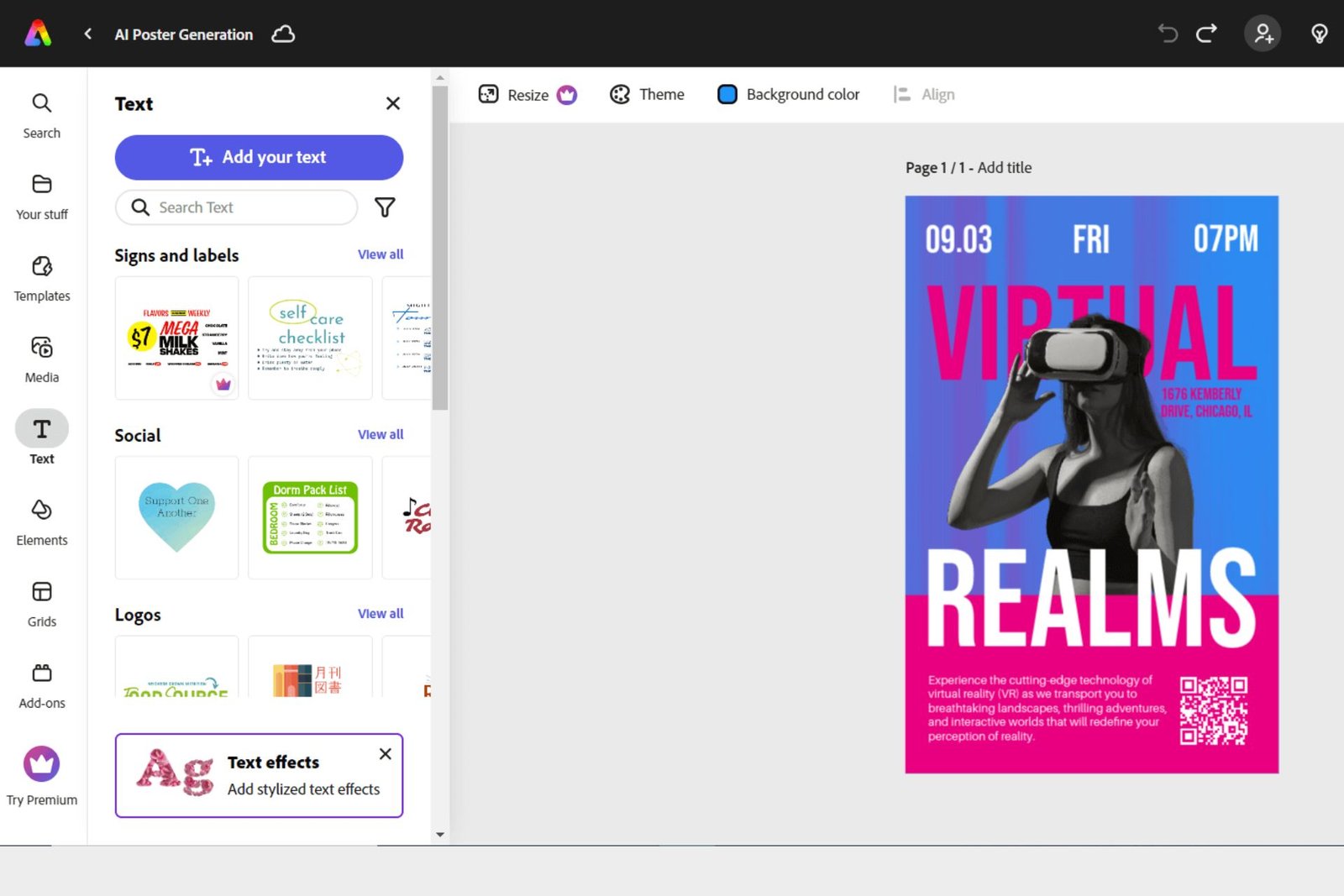The width and height of the screenshot is (1344, 896).
Task: Click the AI Poster Generation project title
Action: click(184, 34)
